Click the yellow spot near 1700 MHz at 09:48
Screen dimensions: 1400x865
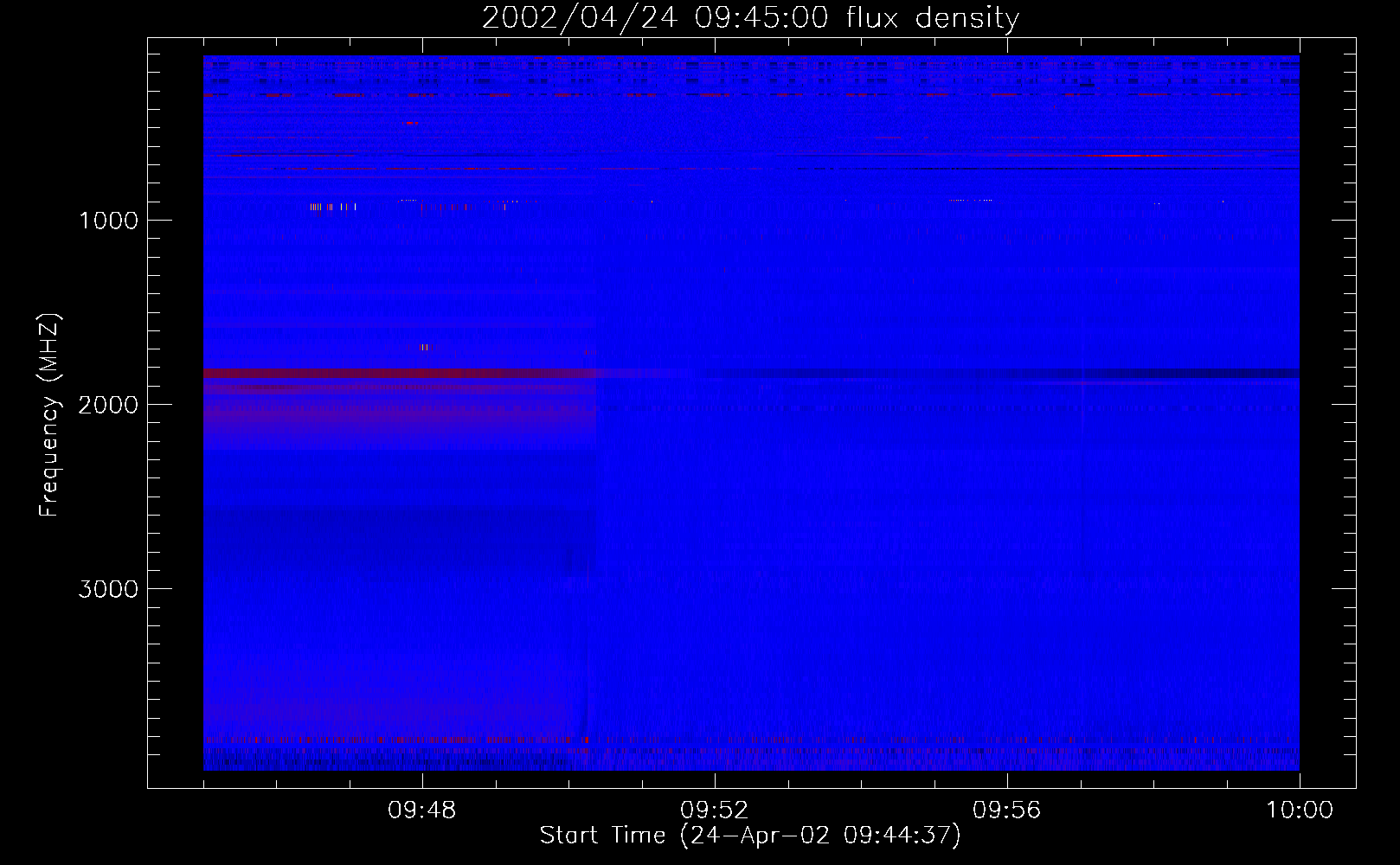(x=424, y=347)
